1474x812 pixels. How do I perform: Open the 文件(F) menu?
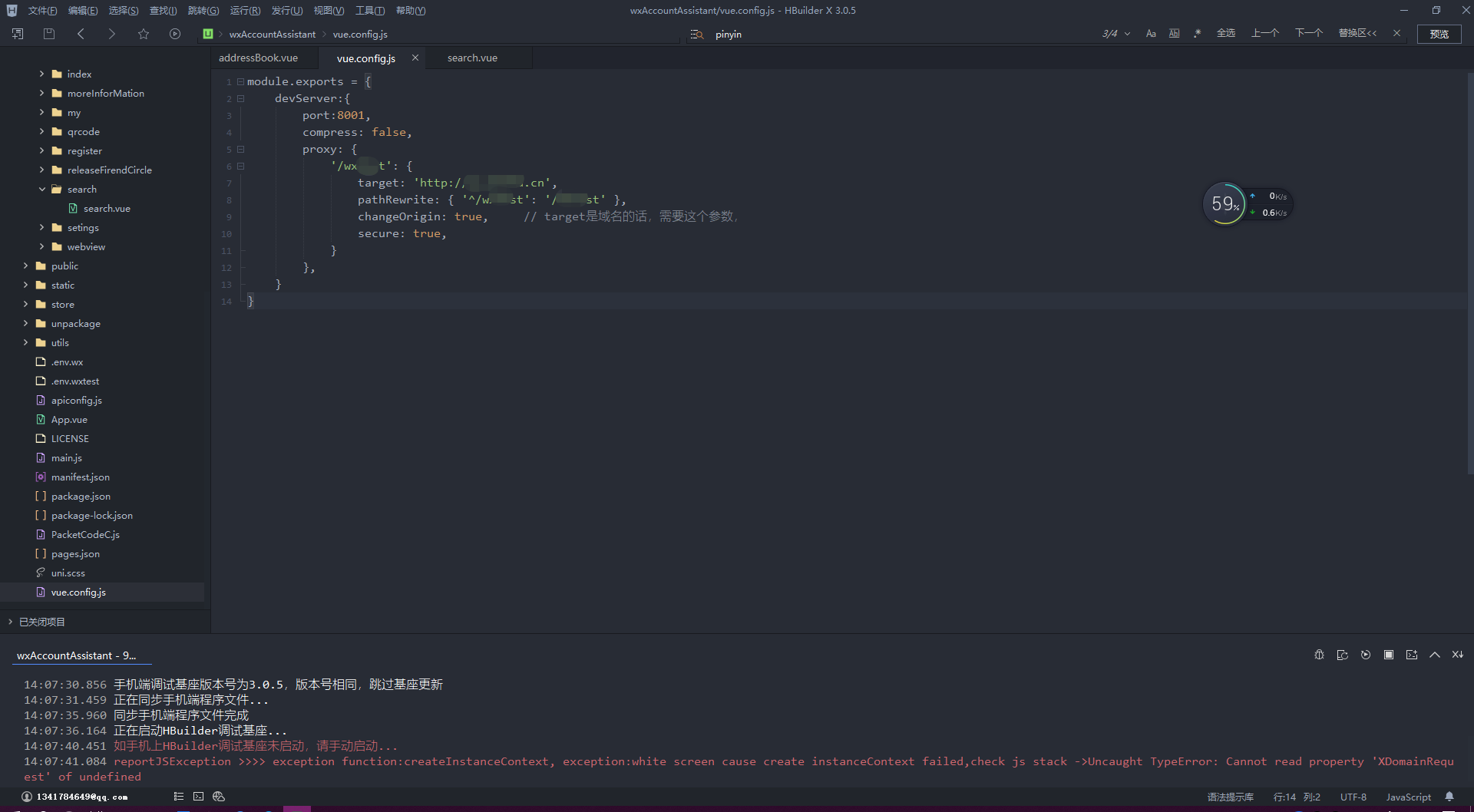pos(42,11)
